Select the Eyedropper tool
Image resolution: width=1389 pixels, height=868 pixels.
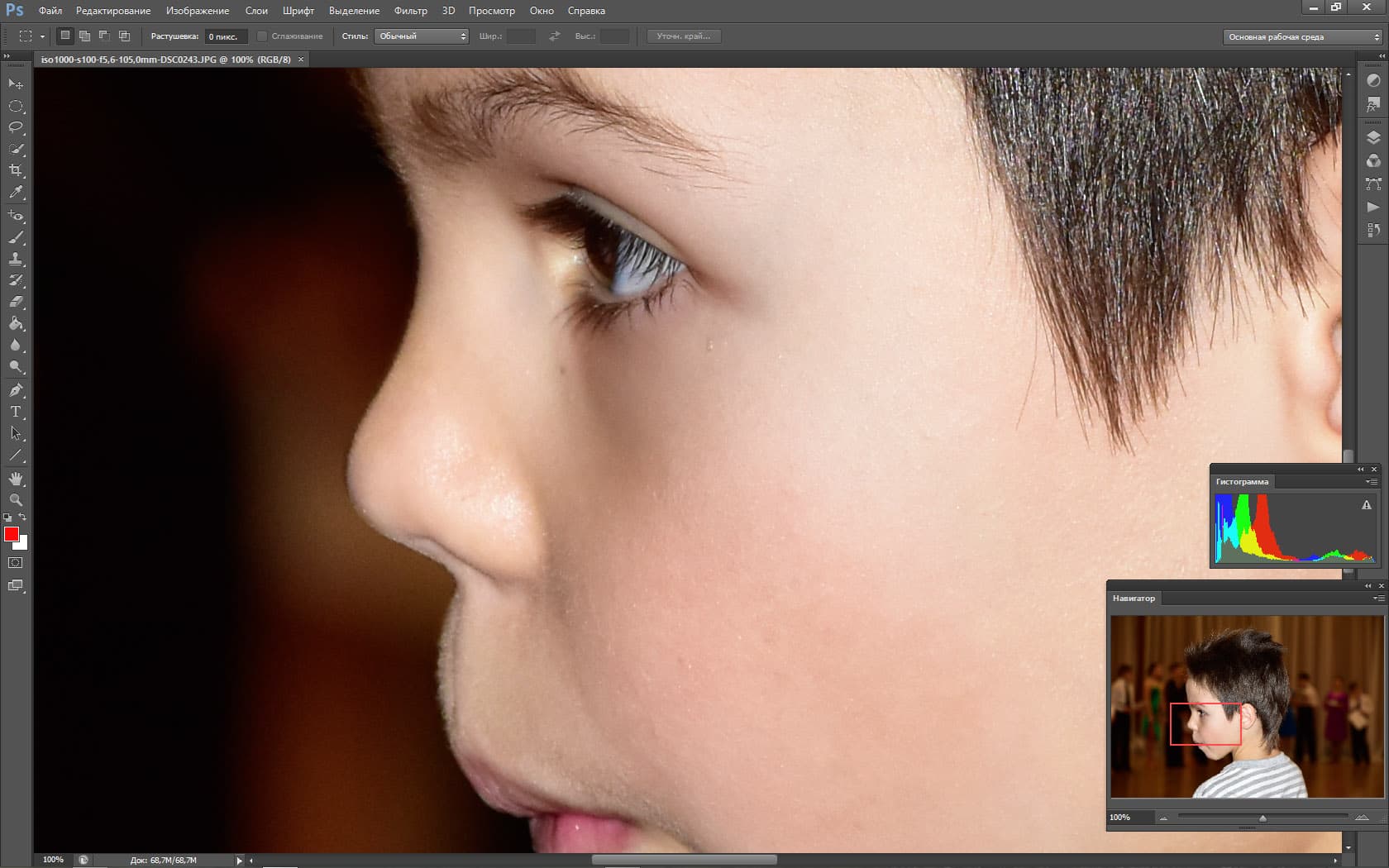pyautogui.click(x=16, y=193)
